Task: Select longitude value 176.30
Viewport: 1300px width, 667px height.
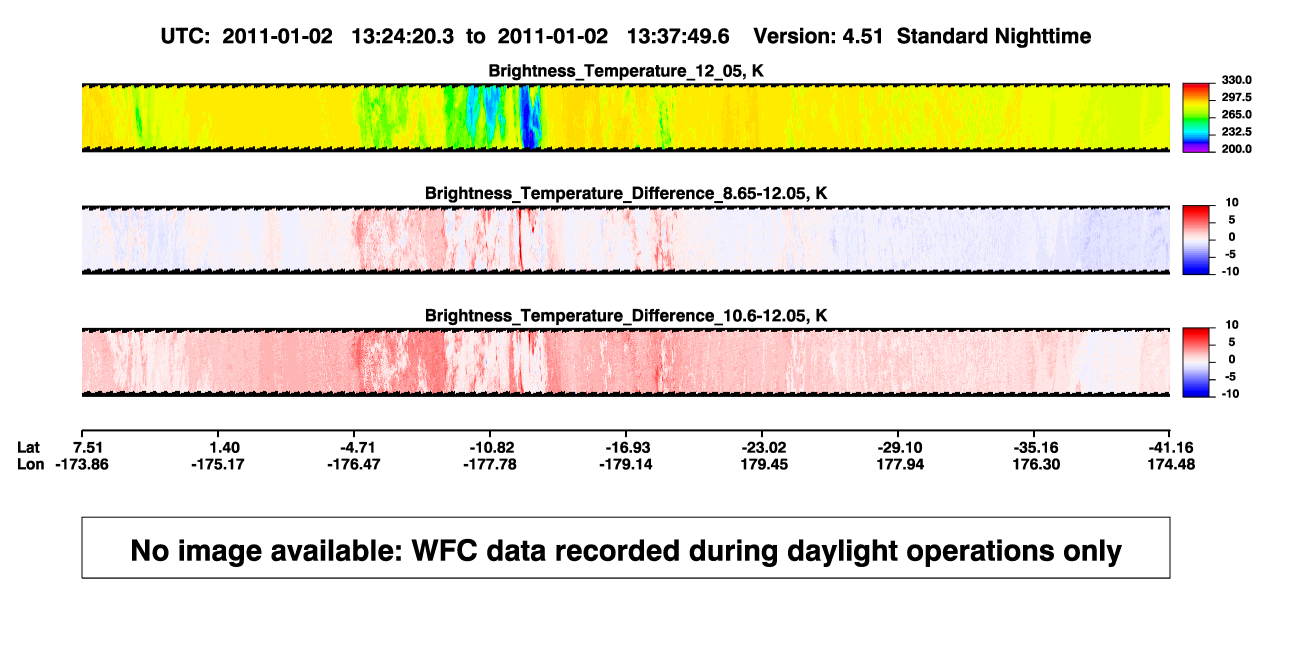Action: click(1038, 464)
